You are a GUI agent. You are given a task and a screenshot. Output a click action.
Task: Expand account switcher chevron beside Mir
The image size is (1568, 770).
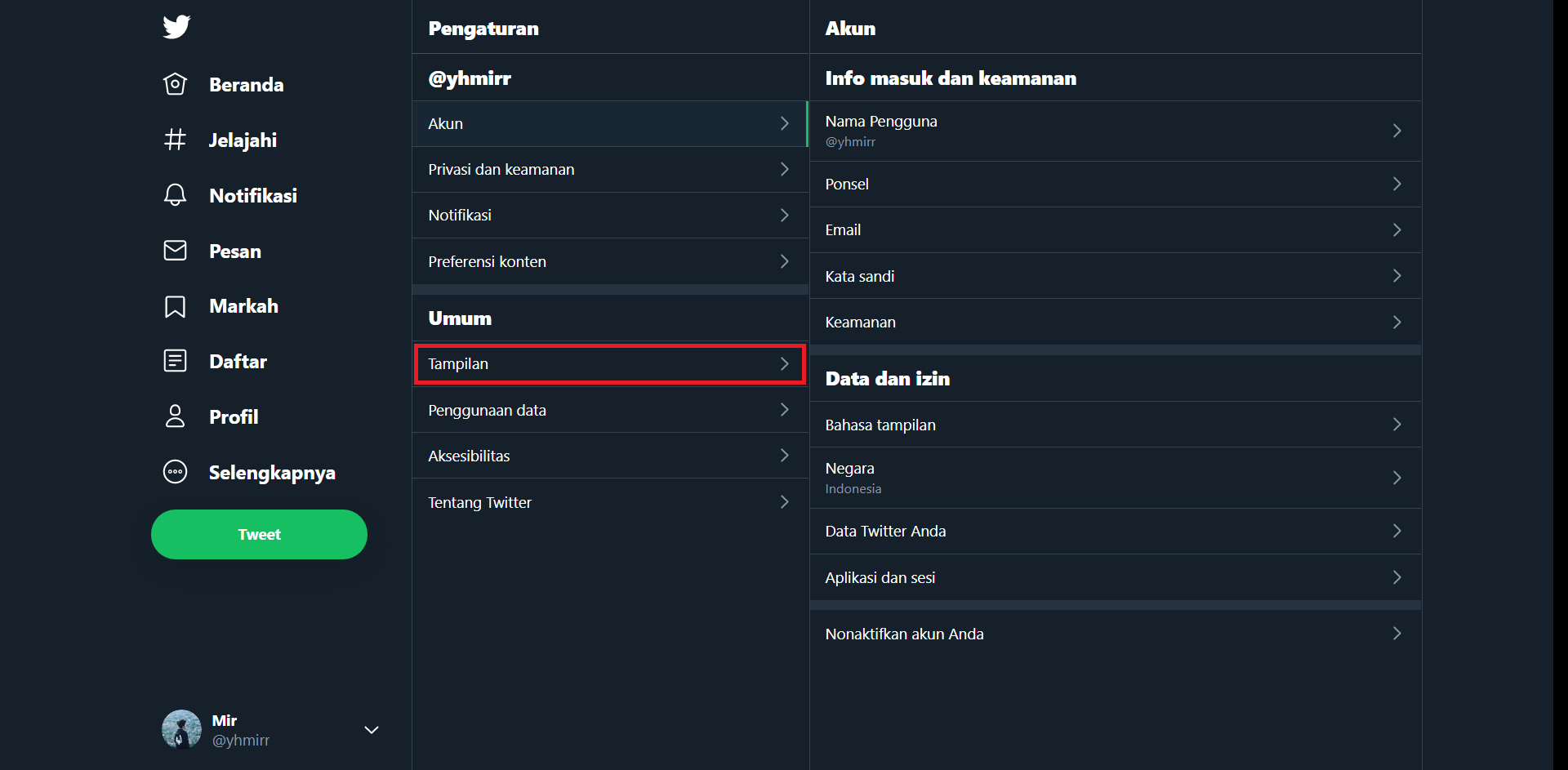click(372, 729)
